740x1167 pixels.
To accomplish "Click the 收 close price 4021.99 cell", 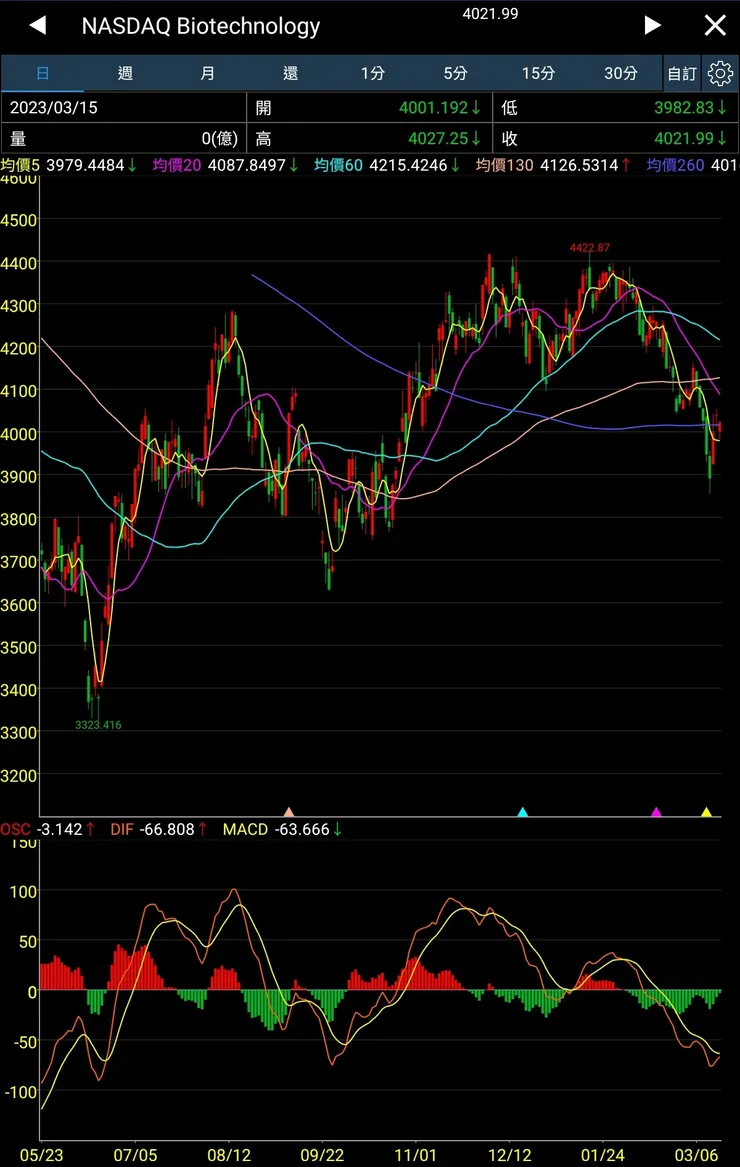I will point(616,138).
